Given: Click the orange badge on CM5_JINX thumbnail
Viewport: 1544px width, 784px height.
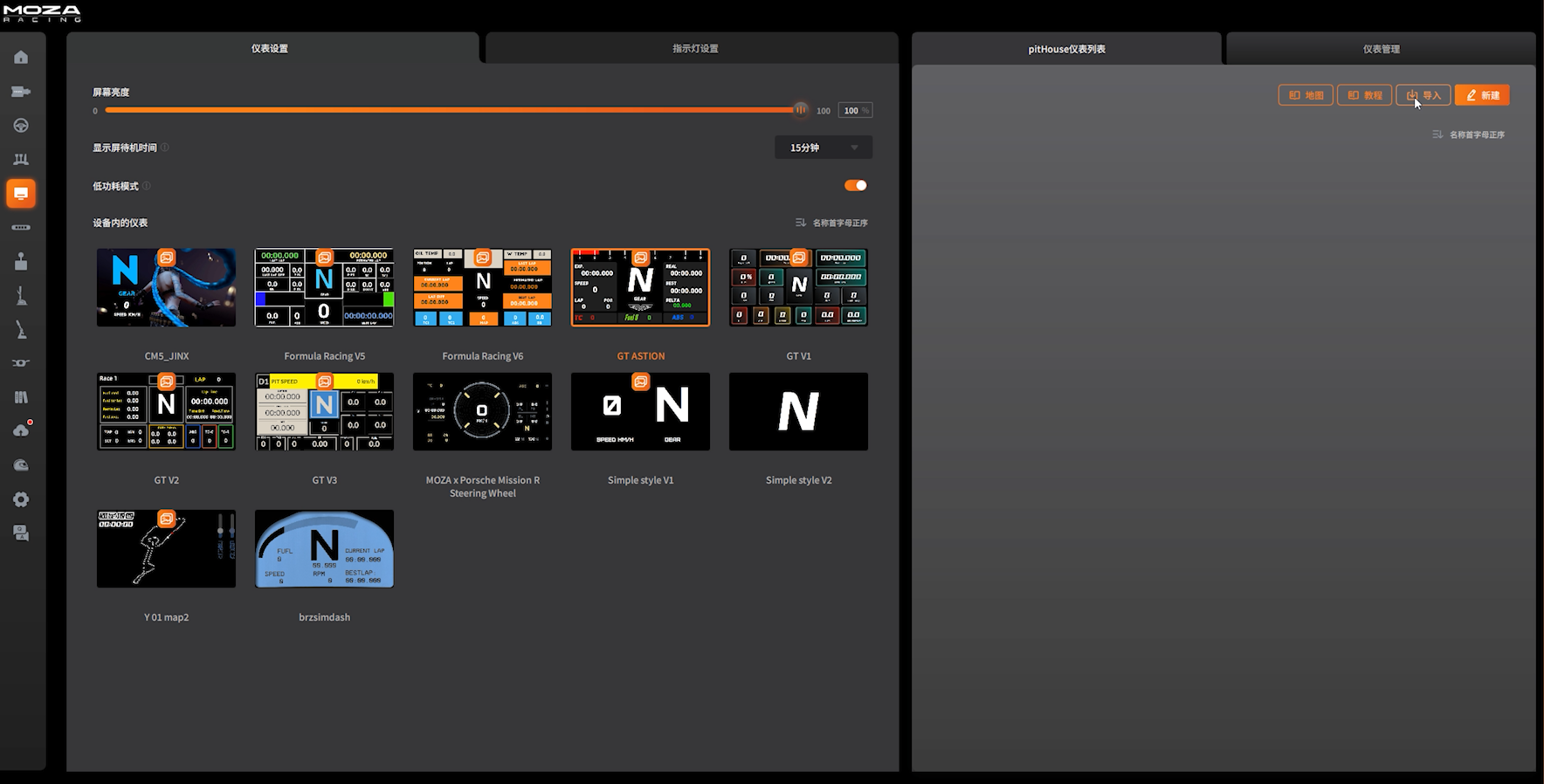Looking at the screenshot, I should [166, 258].
